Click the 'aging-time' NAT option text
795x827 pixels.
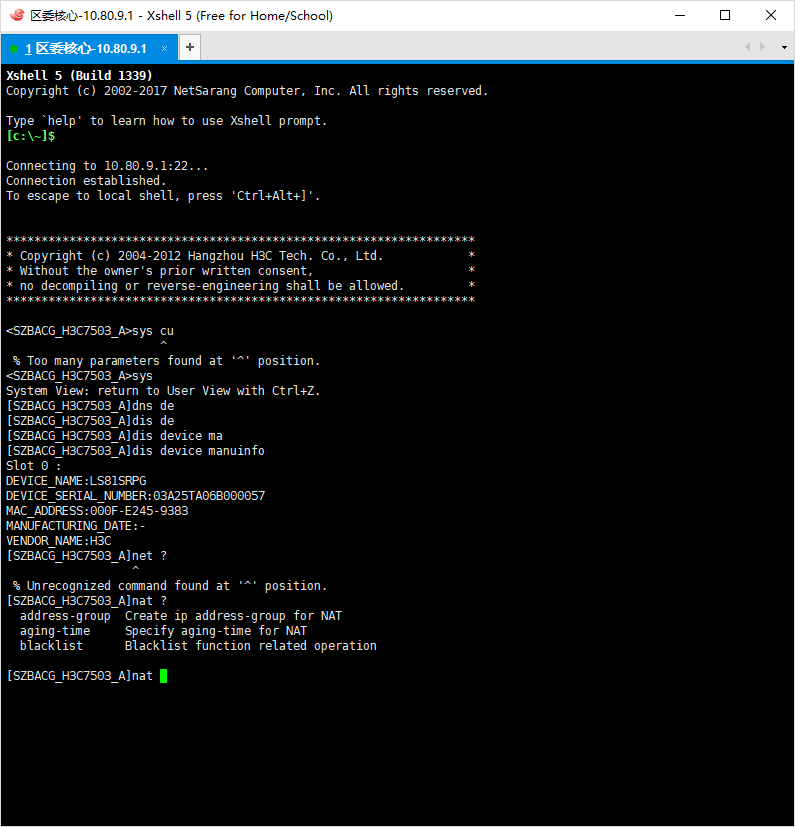(55, 631)
